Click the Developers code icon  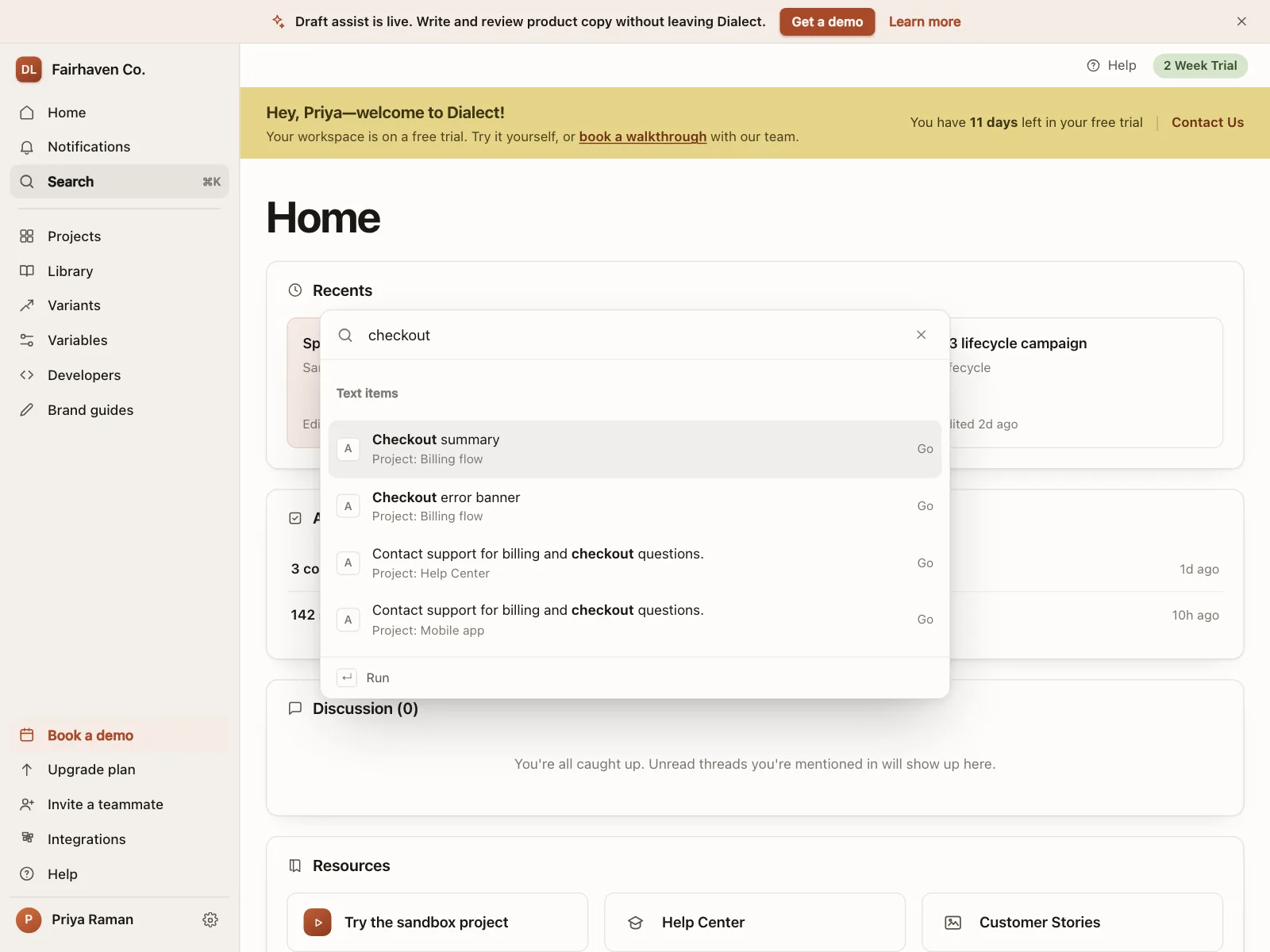pos(27,375)
